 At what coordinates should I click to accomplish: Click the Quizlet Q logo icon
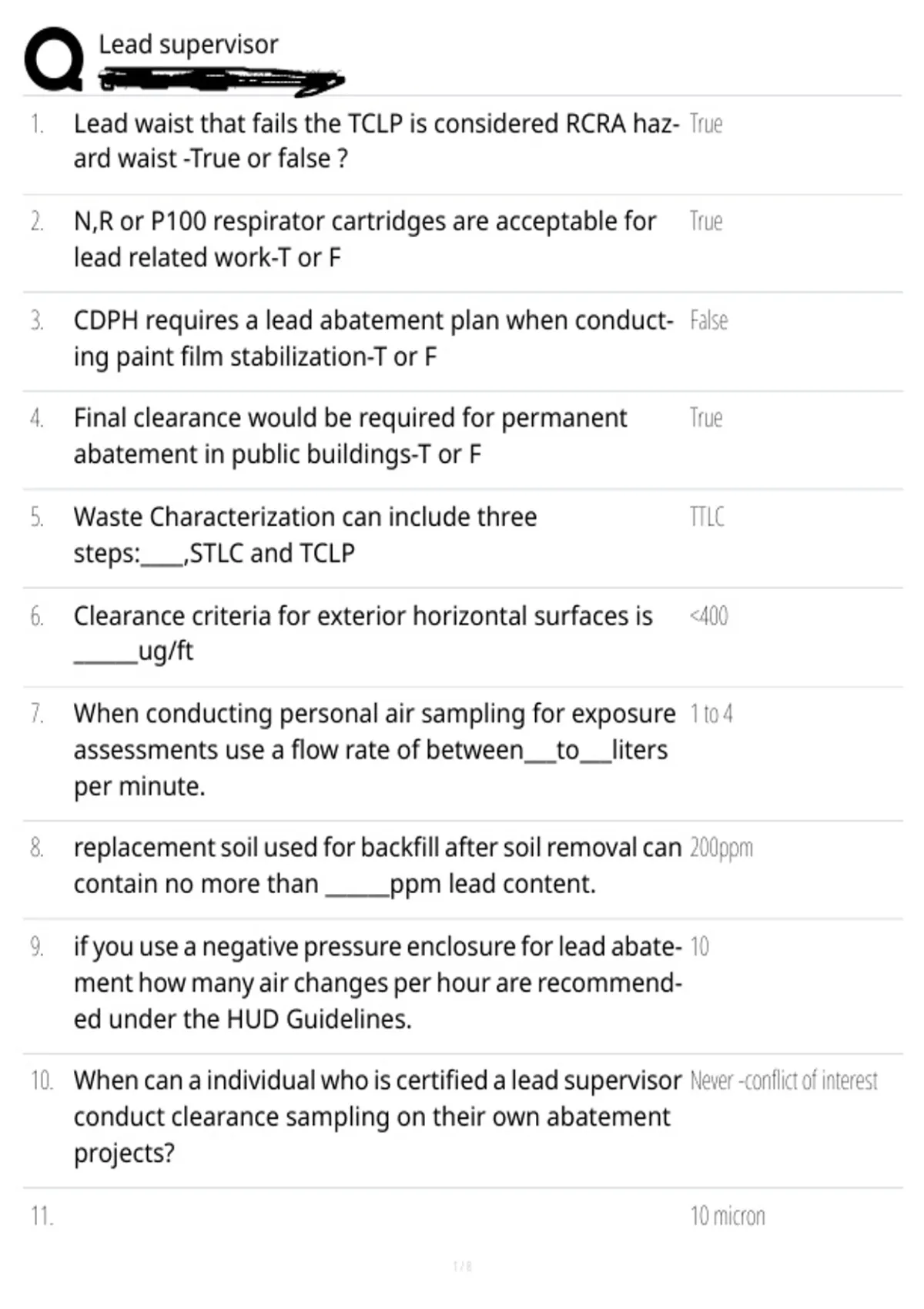click(54, 59)
